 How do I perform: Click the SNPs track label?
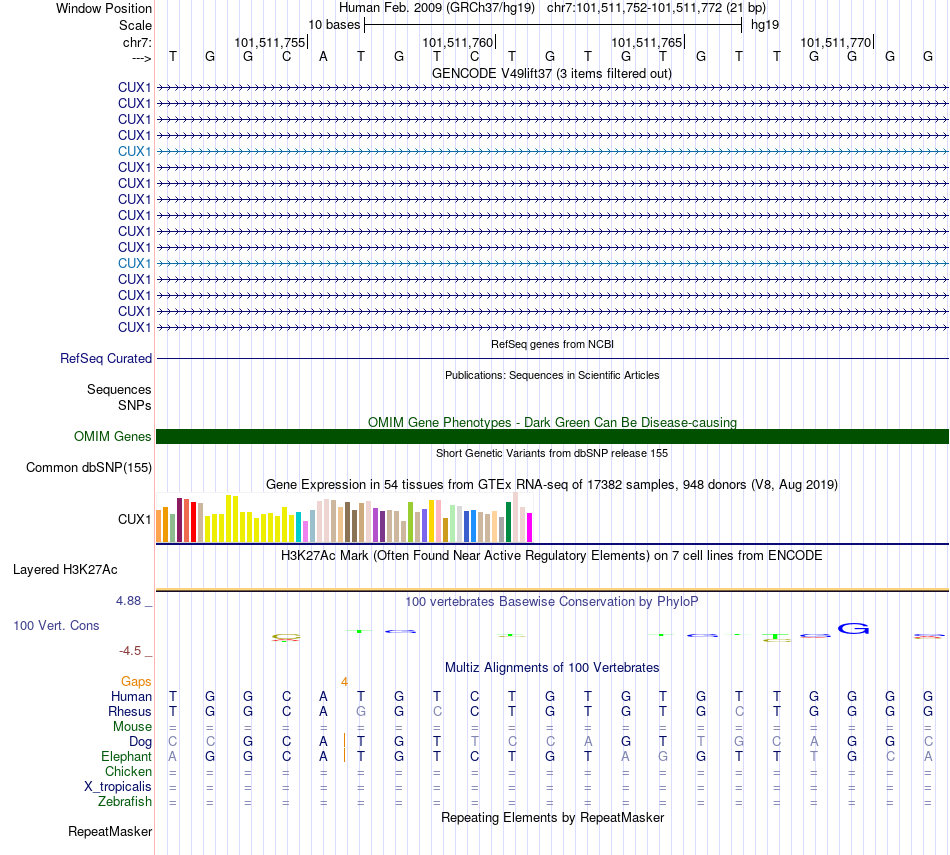pos(135,405)
